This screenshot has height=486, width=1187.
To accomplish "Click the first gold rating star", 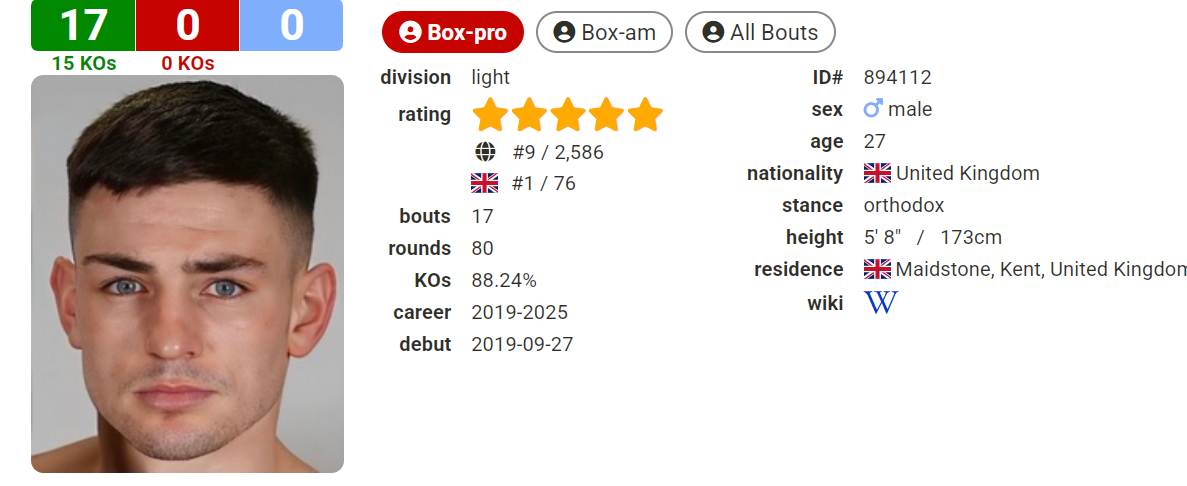I will (491, 114).
